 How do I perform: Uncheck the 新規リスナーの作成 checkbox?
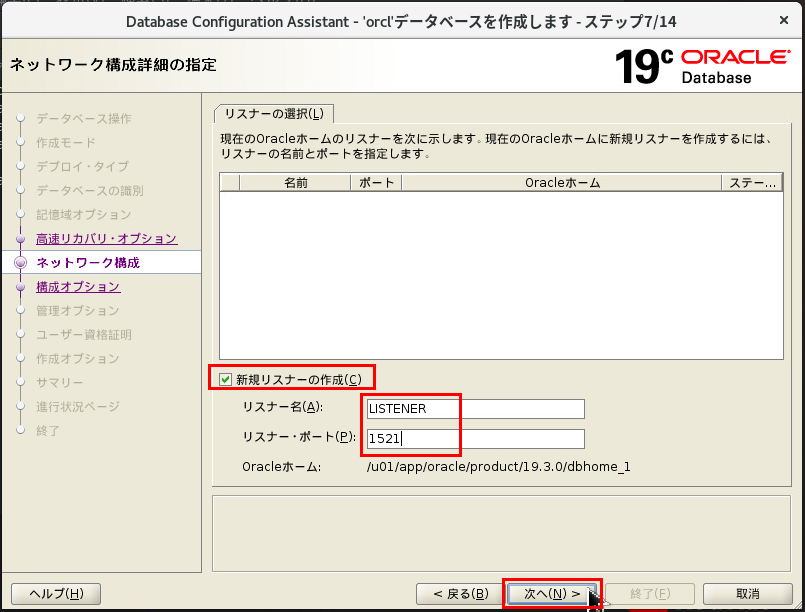pos(226,377)
